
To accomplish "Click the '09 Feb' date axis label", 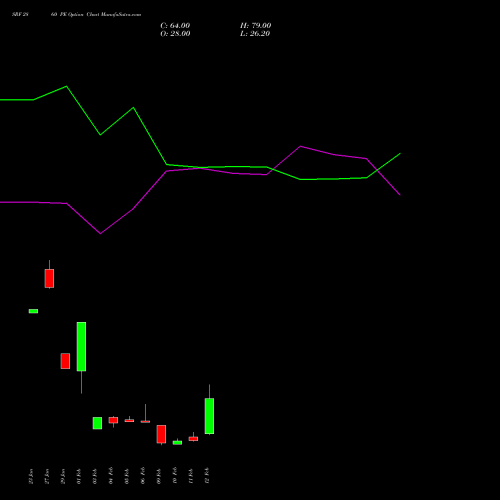I will 159,476.
